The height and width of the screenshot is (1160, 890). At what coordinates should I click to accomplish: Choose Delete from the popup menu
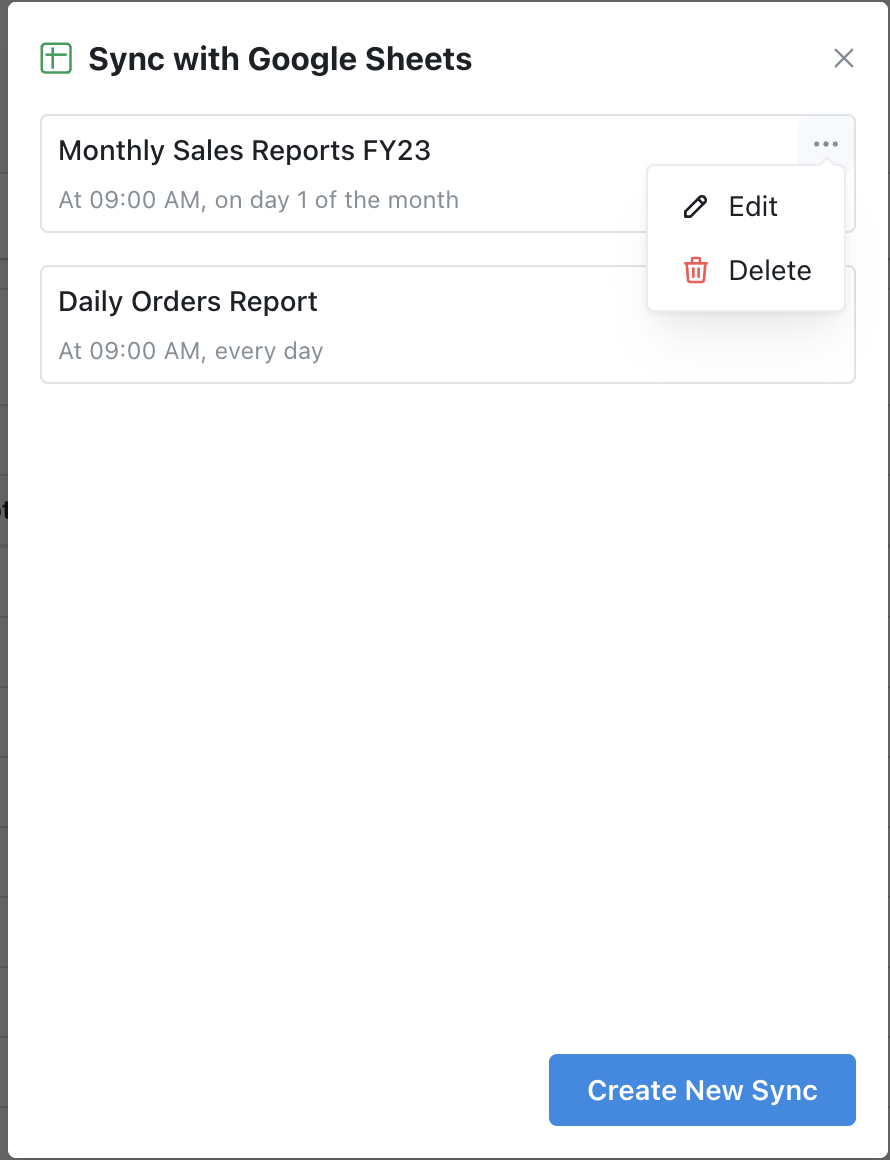point(746,271)
